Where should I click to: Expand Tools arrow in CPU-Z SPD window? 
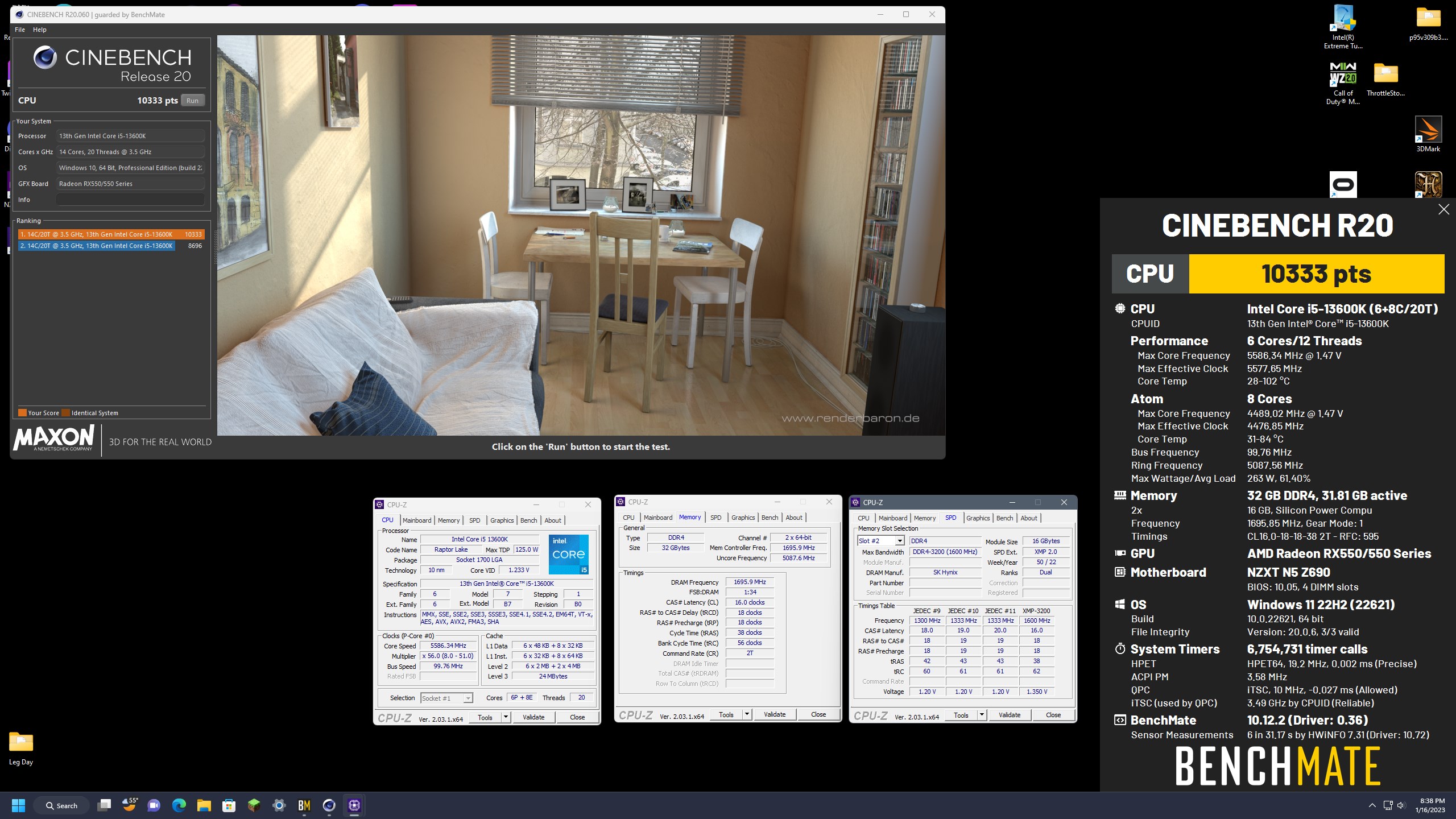pos(982,715)
